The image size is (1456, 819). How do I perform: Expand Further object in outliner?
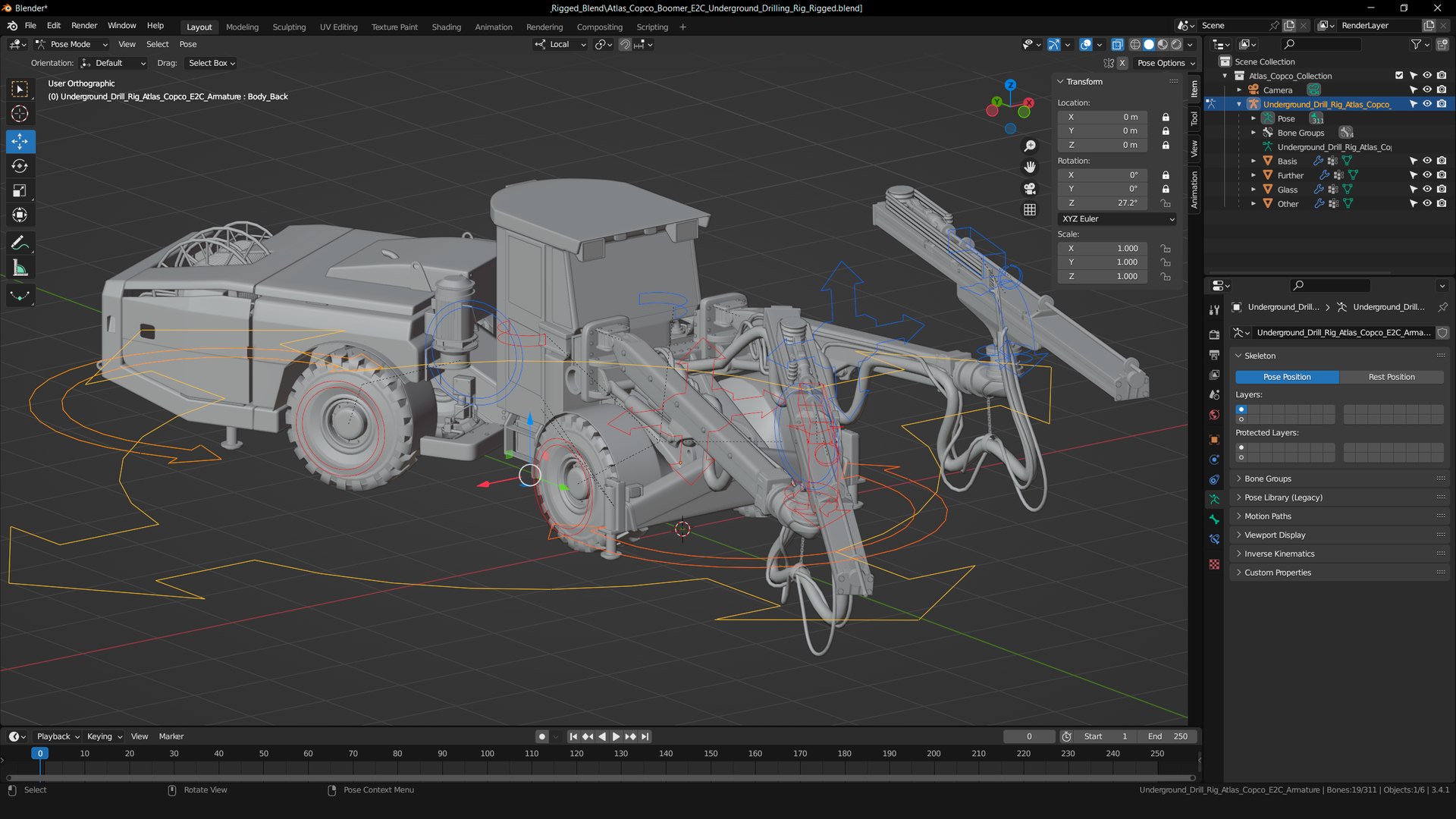tap(1254, 175)
